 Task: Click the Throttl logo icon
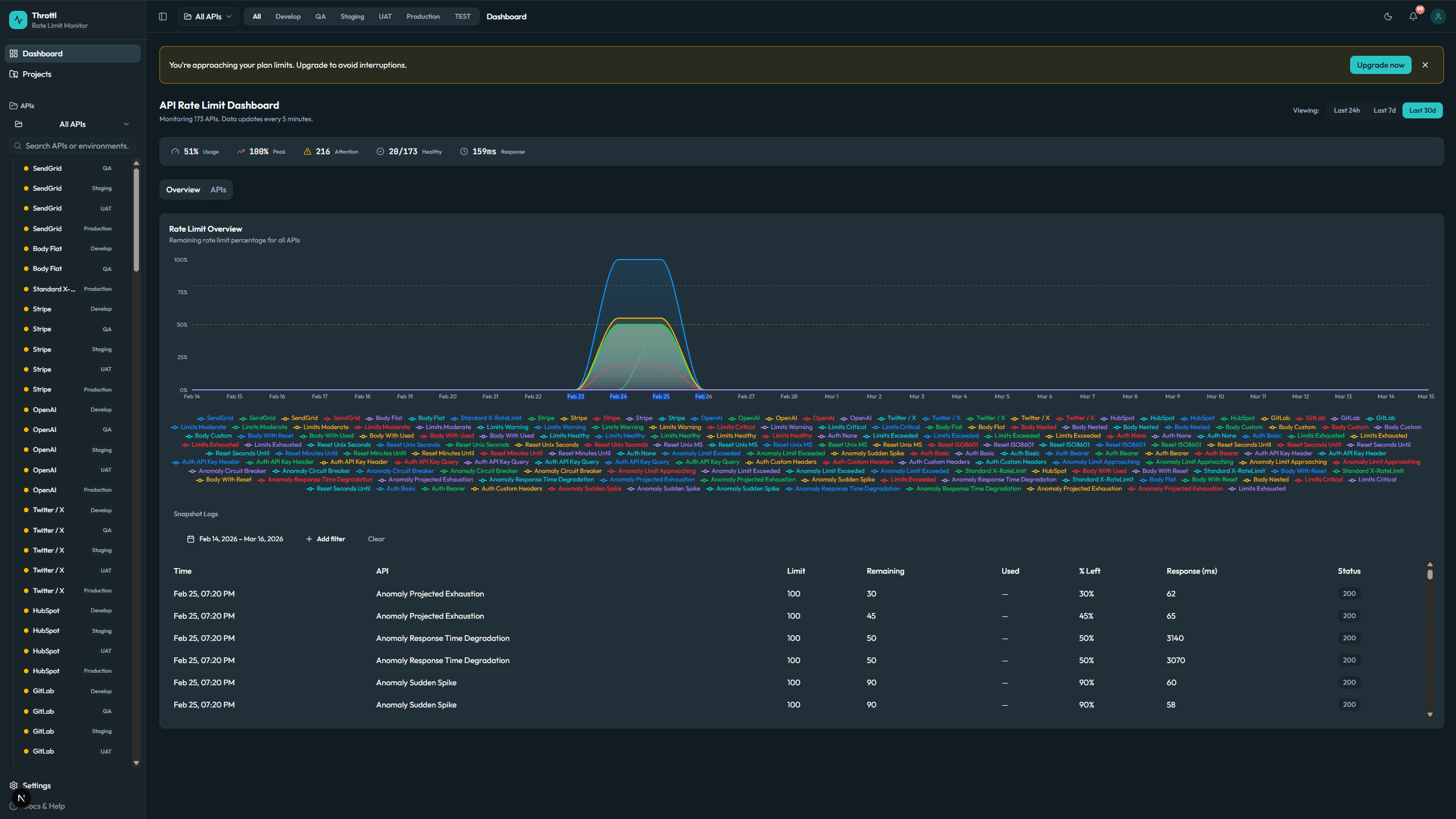18,20
